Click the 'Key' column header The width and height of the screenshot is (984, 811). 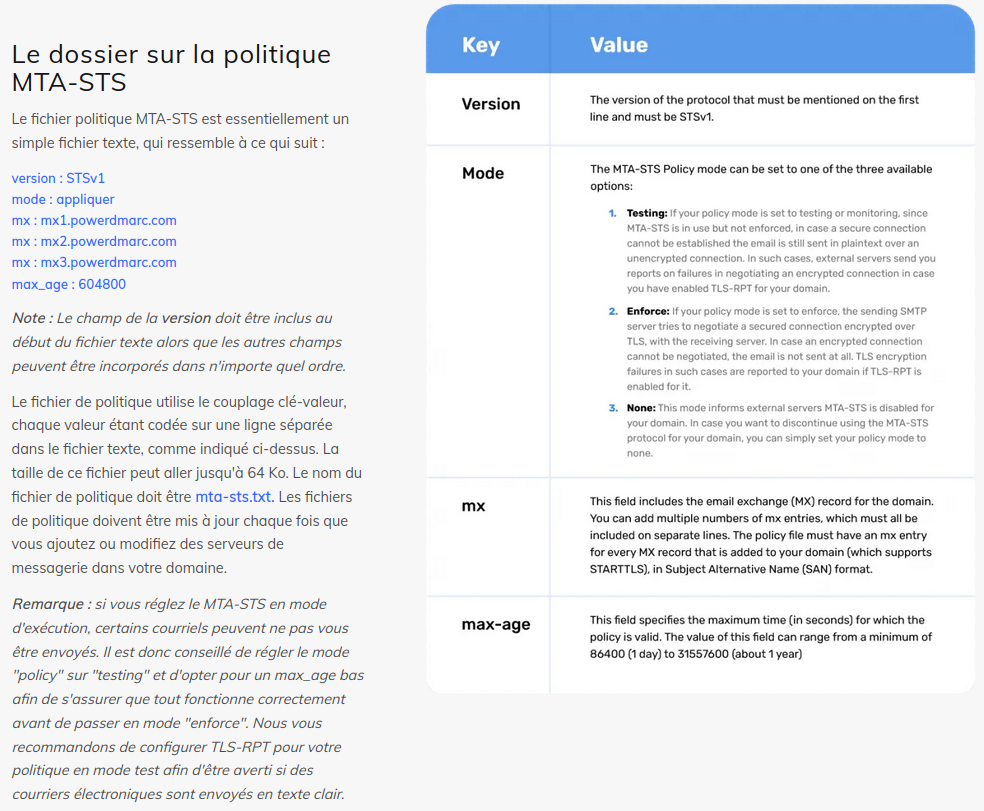(480, 45)
